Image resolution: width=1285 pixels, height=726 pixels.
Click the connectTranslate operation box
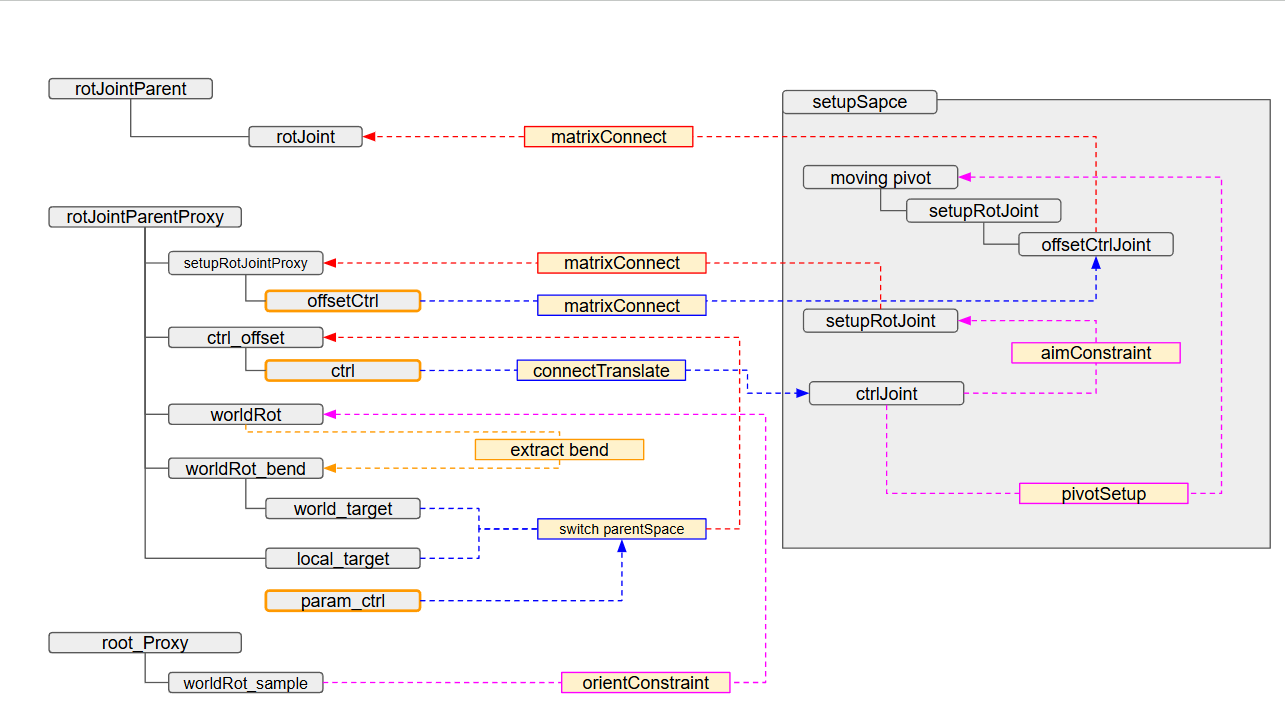coord(600,371)
